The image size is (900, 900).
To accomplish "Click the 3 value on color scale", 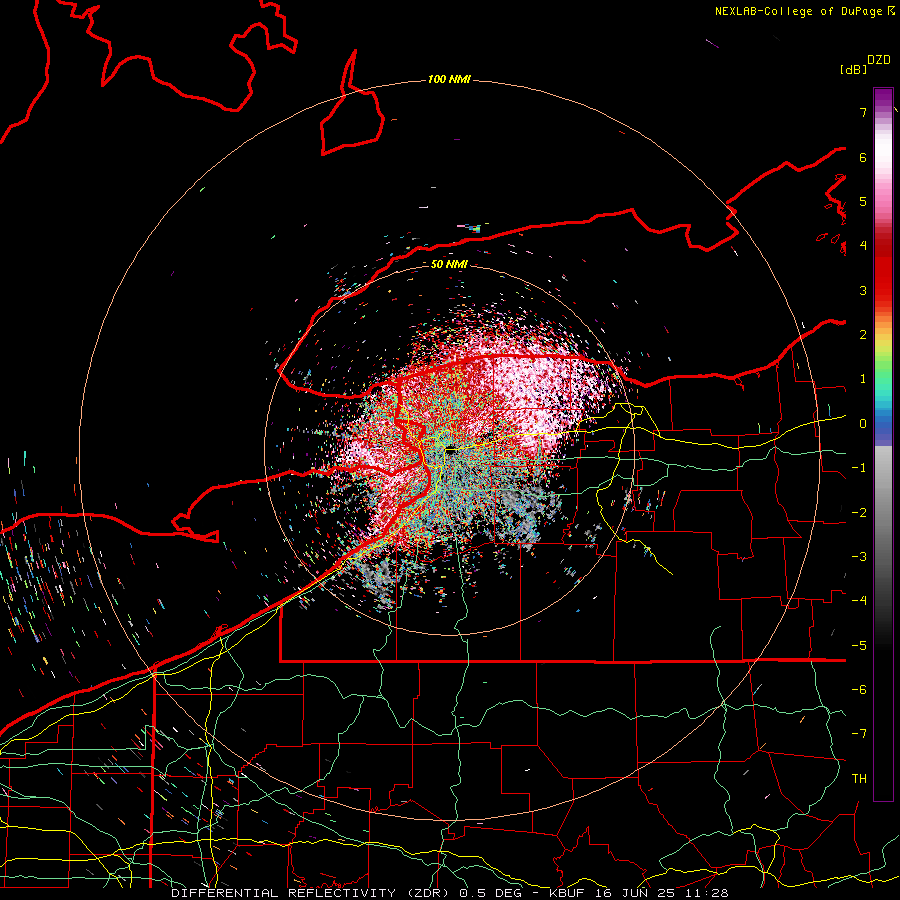I will (x=863, y=290).
